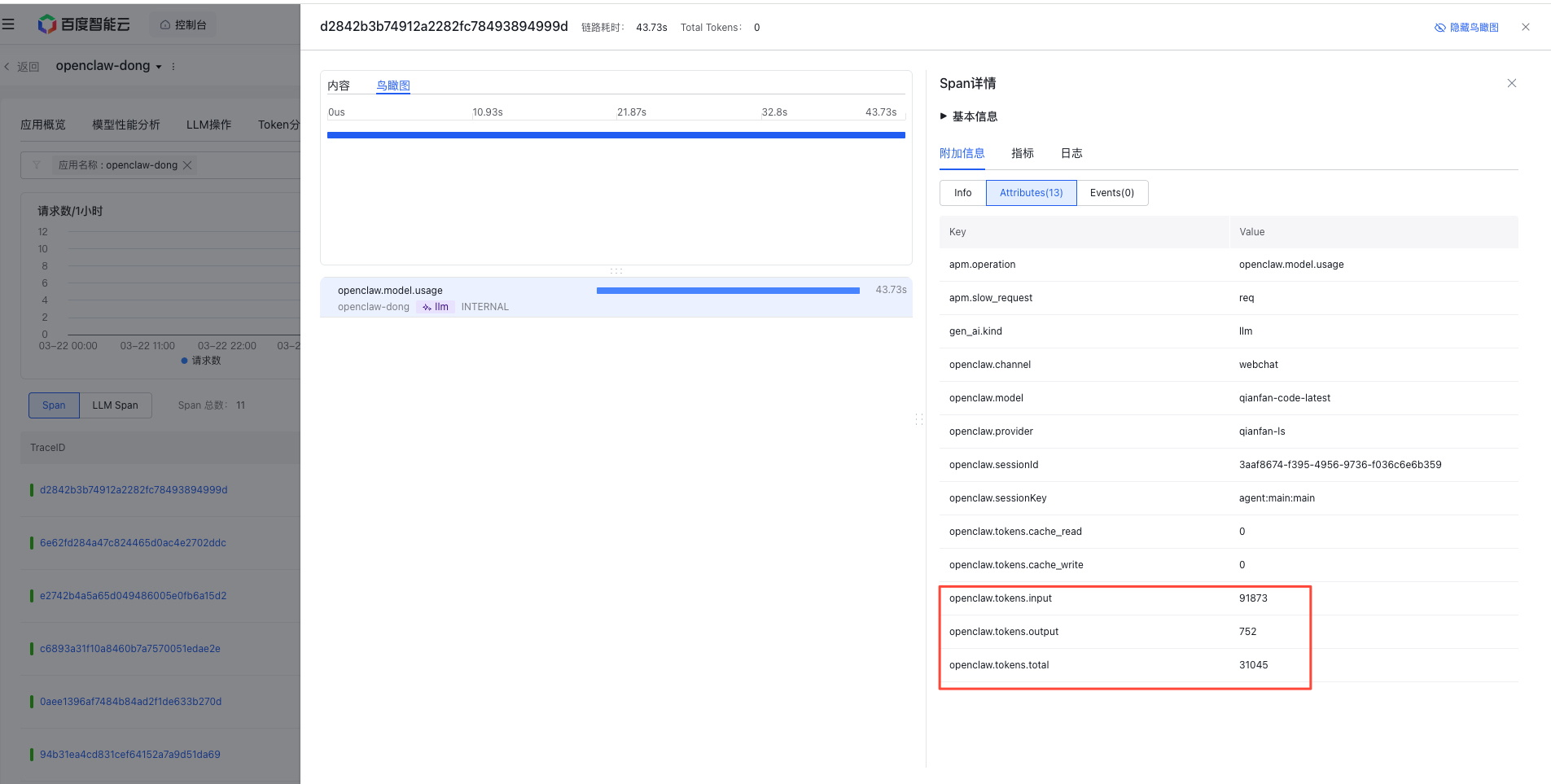
Task: Select the Span toggle button
Action: (x=54, y=405)
